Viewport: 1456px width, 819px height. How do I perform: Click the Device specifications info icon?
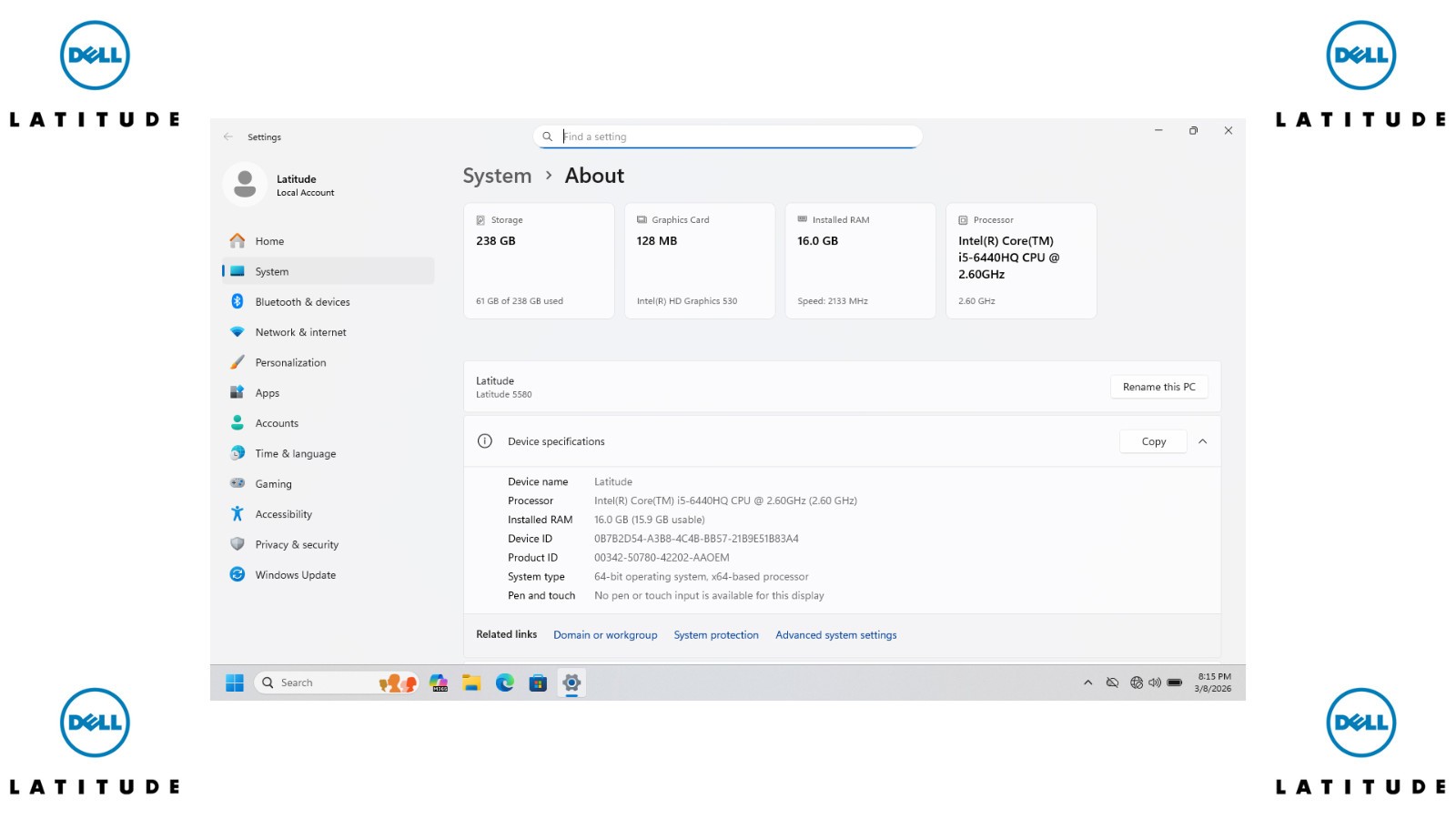click(485, 441)
